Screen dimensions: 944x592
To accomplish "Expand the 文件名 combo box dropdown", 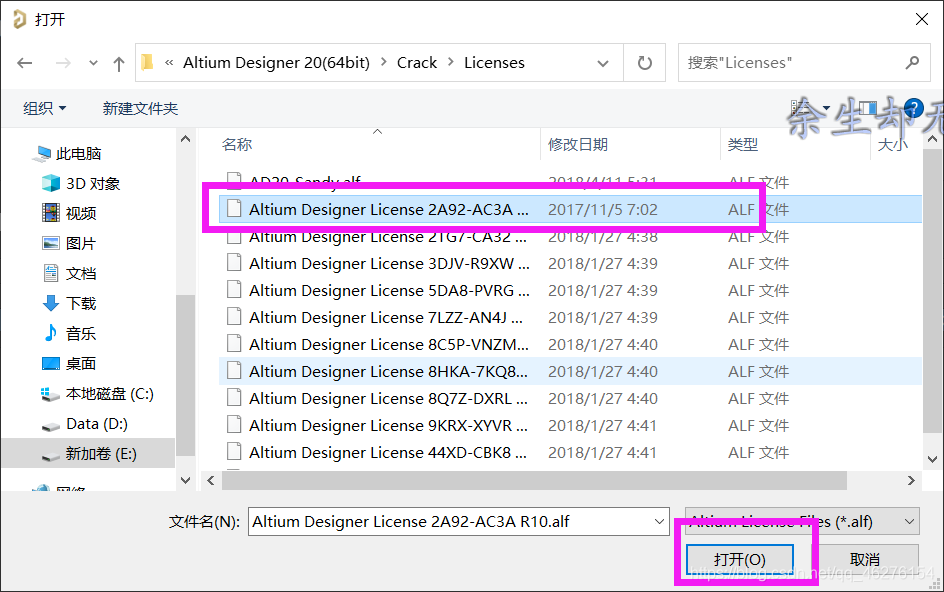I will click(660, 522).
